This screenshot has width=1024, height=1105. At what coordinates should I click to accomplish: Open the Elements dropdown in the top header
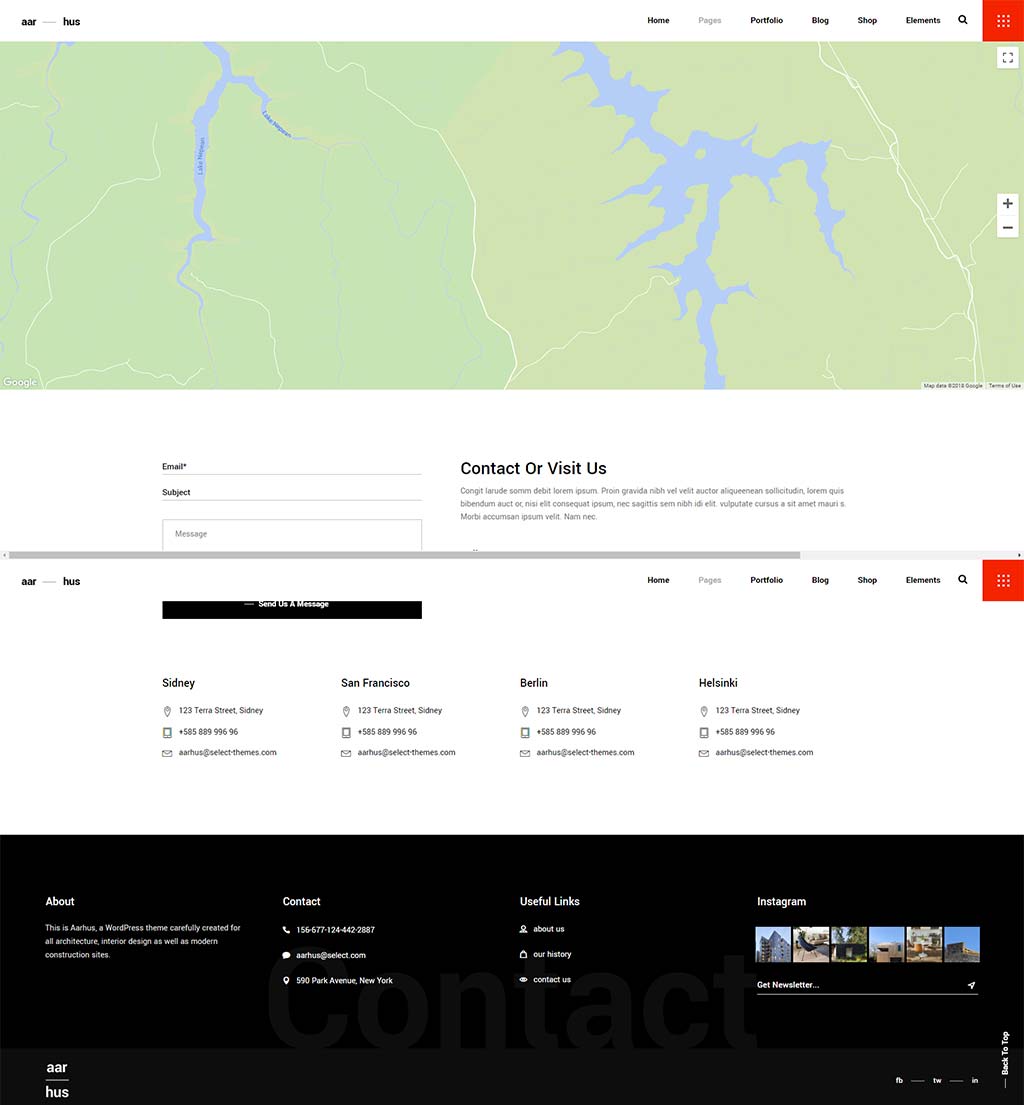tap(922, 20)
